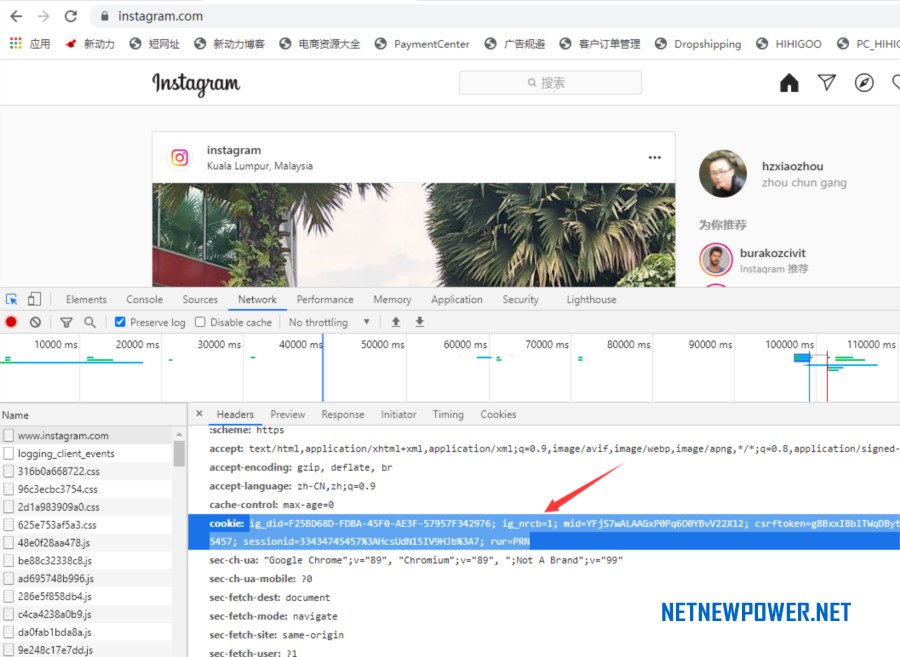Click hzxiaozhou profile picture
Viewport: 900px width, 657px height.
tap(723, 173)
